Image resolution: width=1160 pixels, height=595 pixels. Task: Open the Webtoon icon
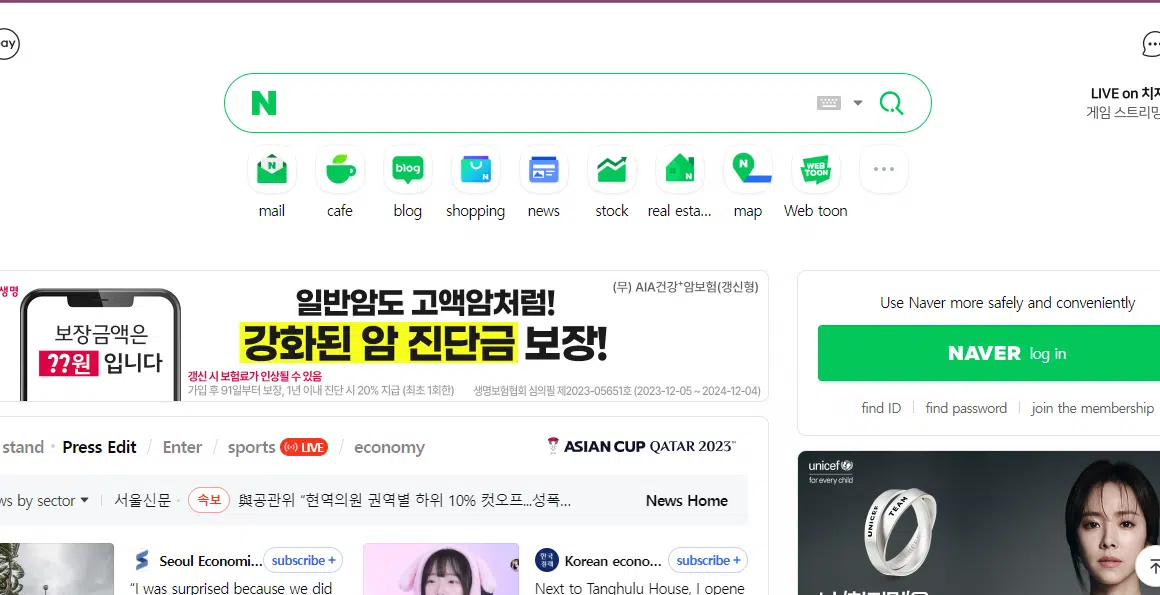click(816, 170)
